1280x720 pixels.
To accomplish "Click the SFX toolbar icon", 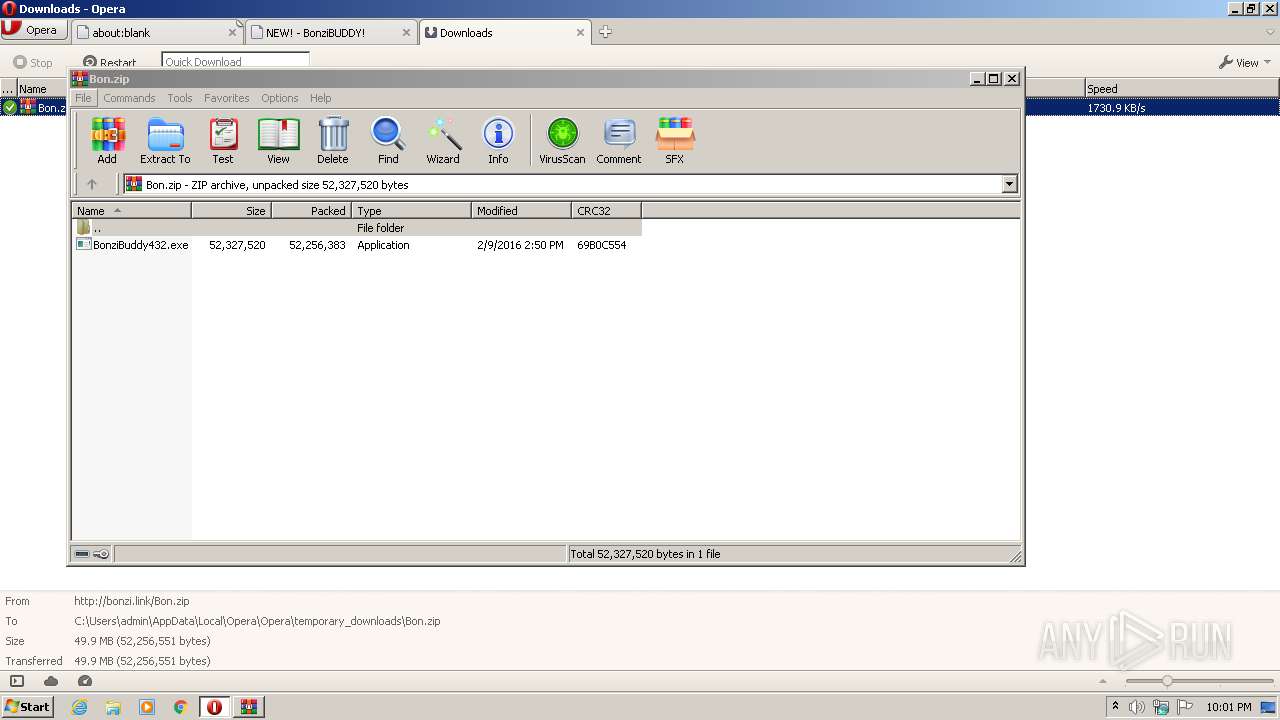I will 675,140.
